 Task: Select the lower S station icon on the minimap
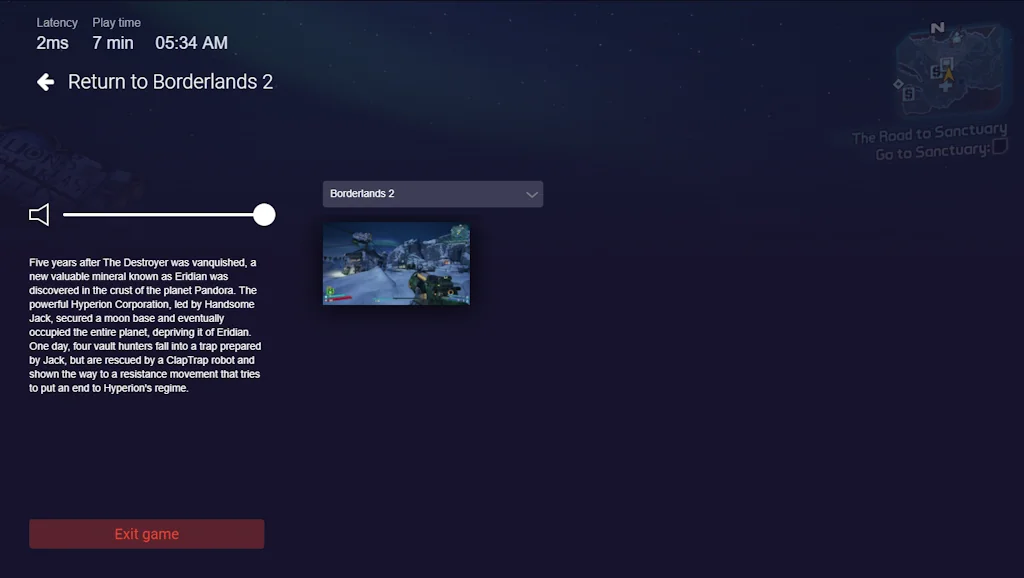[909, 94]
